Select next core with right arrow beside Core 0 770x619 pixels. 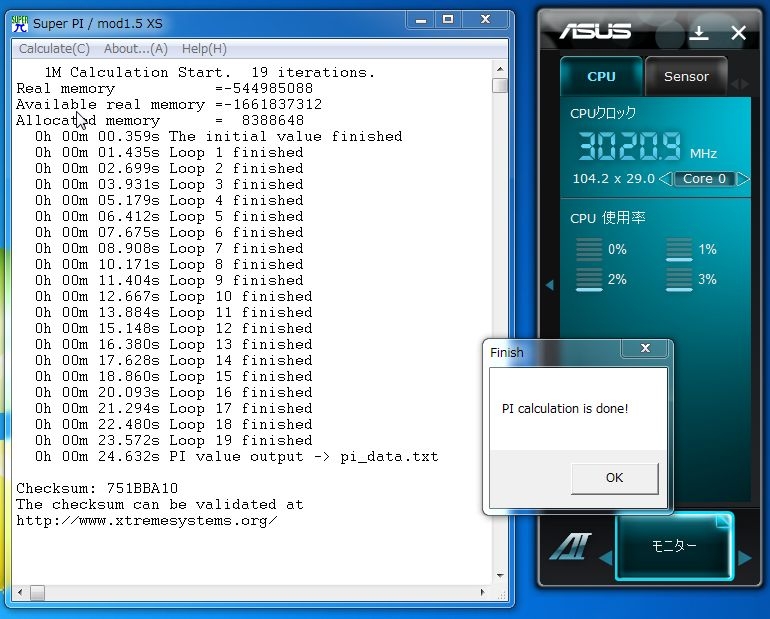click(743, 179)
